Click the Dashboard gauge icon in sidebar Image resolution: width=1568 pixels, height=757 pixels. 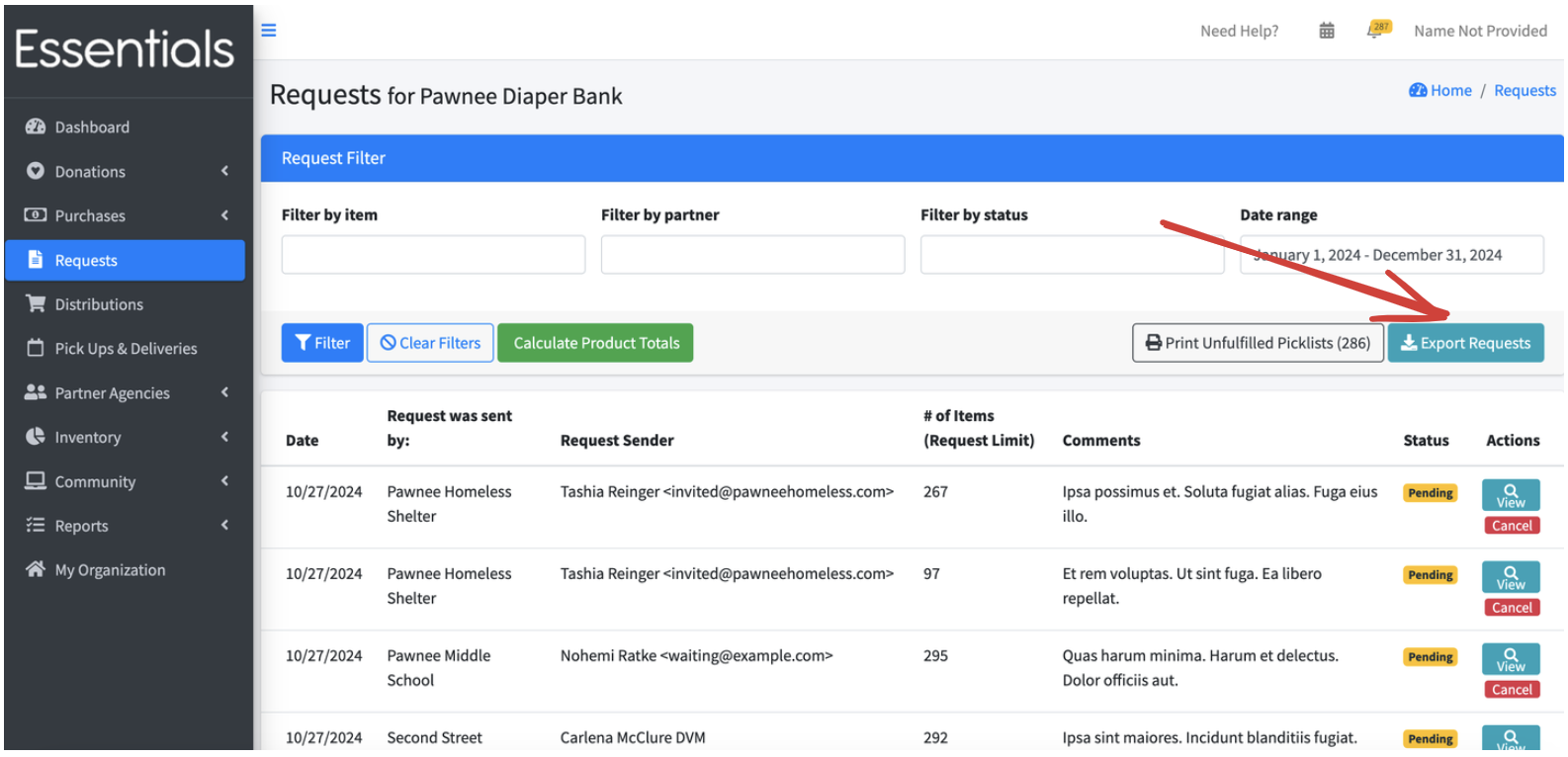(36, 126)
